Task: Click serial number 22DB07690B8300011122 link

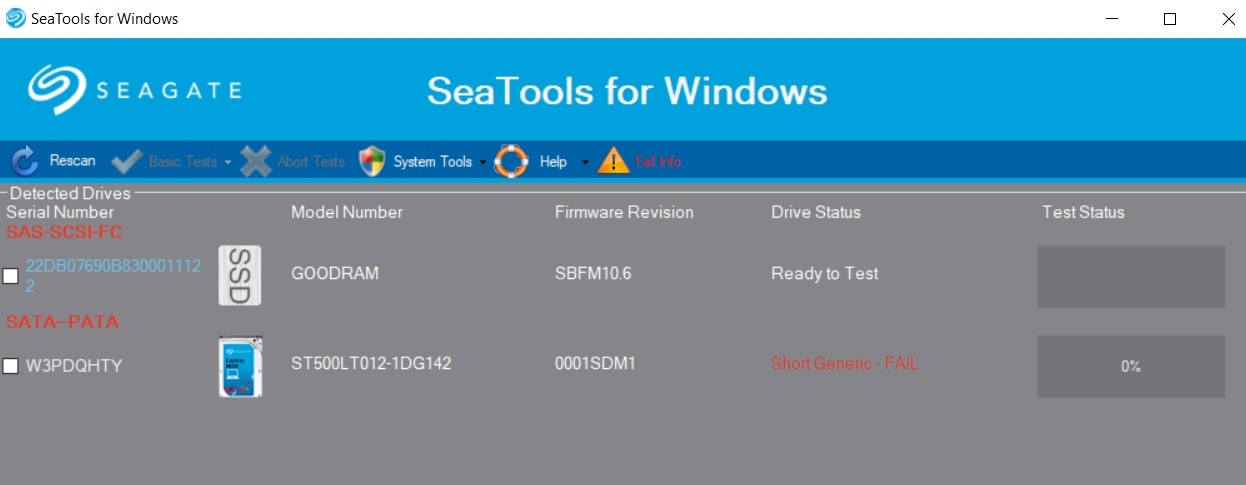Action: [x=114, y=276]
